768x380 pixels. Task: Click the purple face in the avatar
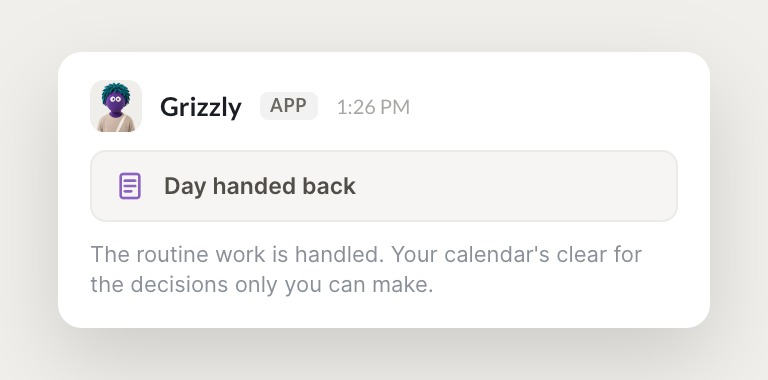pyautogui.click(x=116, y=102)
